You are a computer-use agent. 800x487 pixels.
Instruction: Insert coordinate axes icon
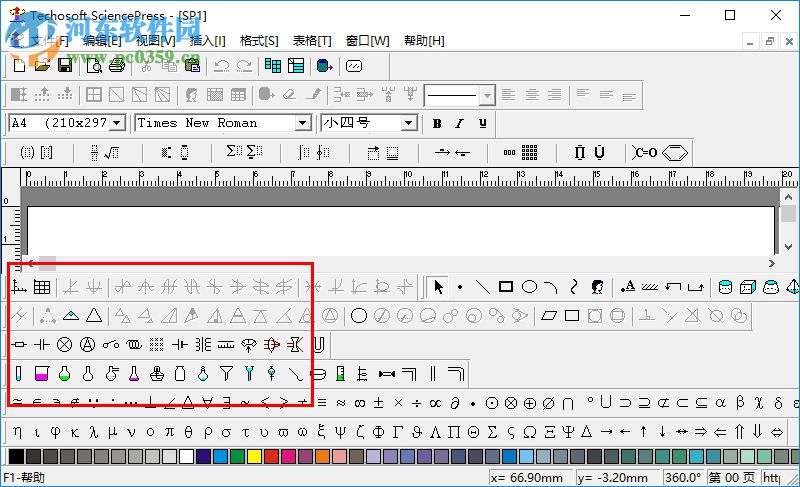point(19,287)
